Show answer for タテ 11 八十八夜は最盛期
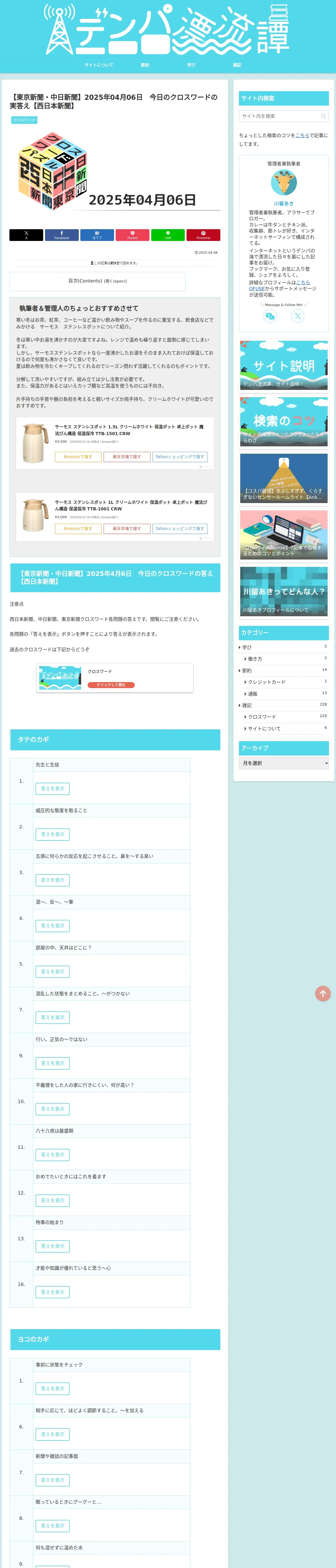336x1568 pixels. (x=52, y=1154)
